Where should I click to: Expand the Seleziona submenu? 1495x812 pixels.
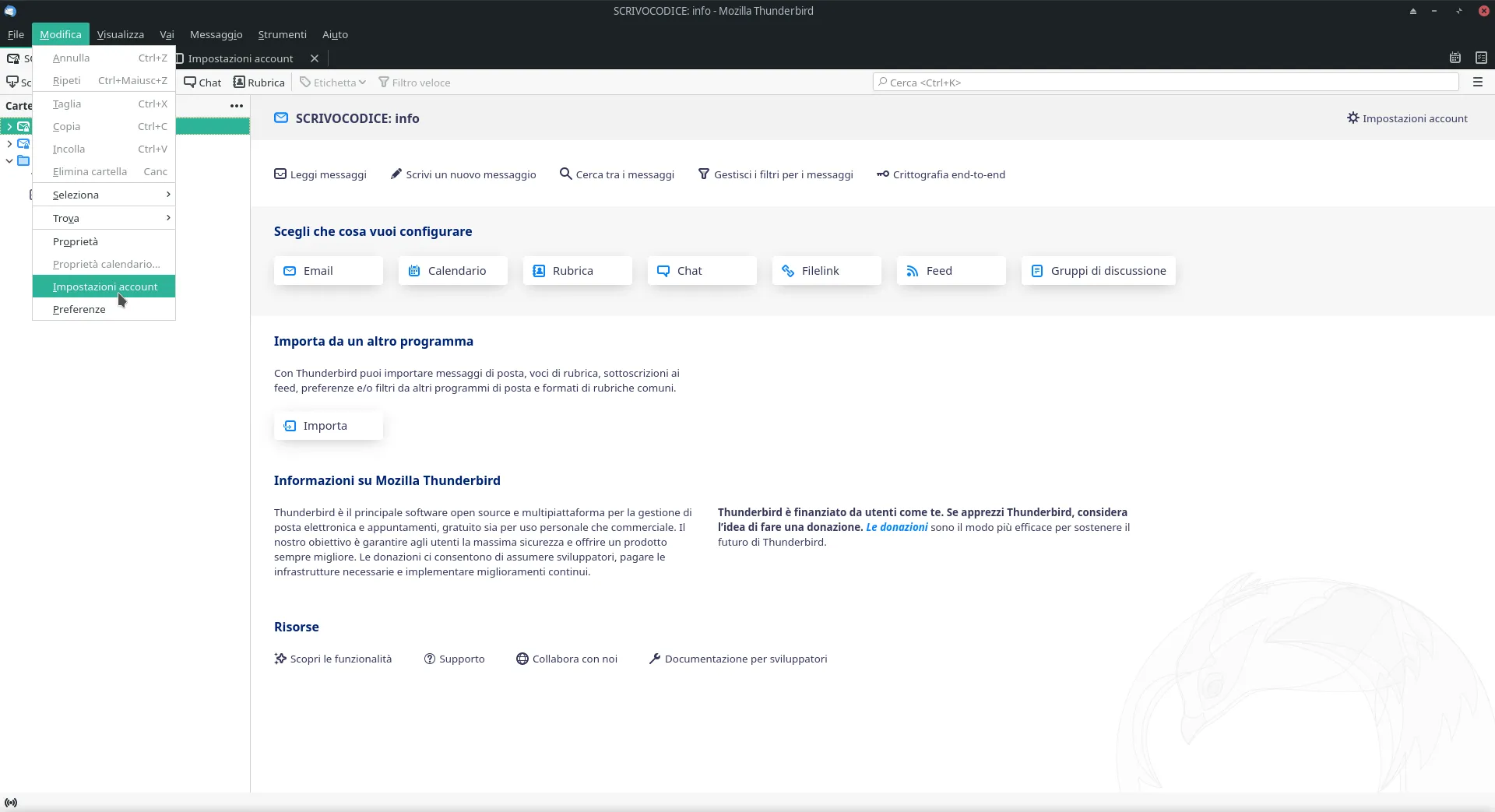click(104, 195)
